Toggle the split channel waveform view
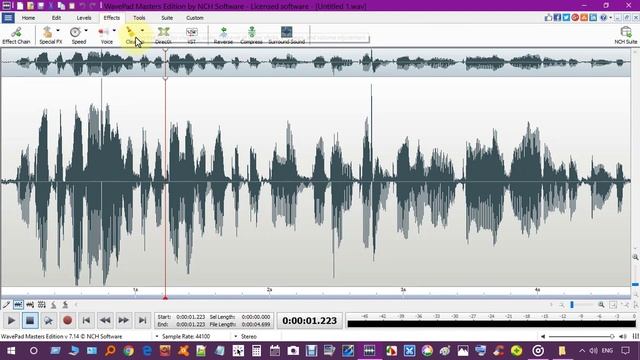The width and height of the screenshot is (640, 360). [30, 304]
